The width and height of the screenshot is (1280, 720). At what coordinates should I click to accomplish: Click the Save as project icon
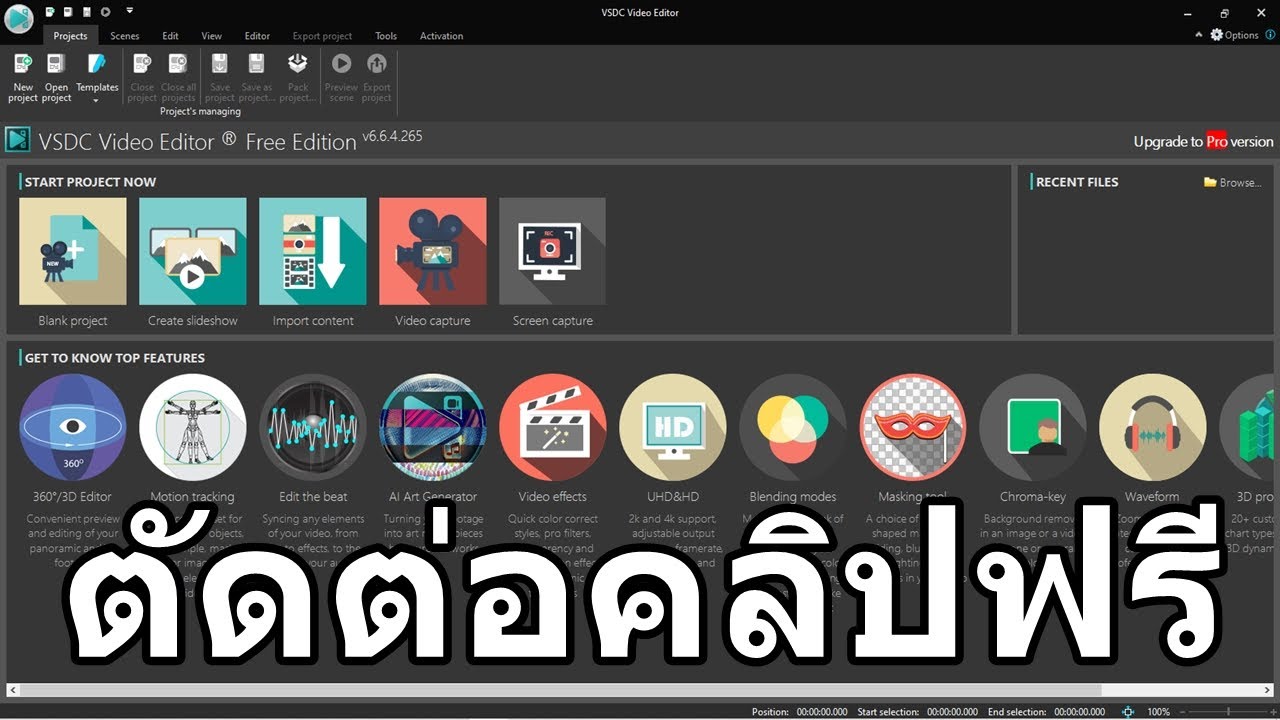click(256, 65)
